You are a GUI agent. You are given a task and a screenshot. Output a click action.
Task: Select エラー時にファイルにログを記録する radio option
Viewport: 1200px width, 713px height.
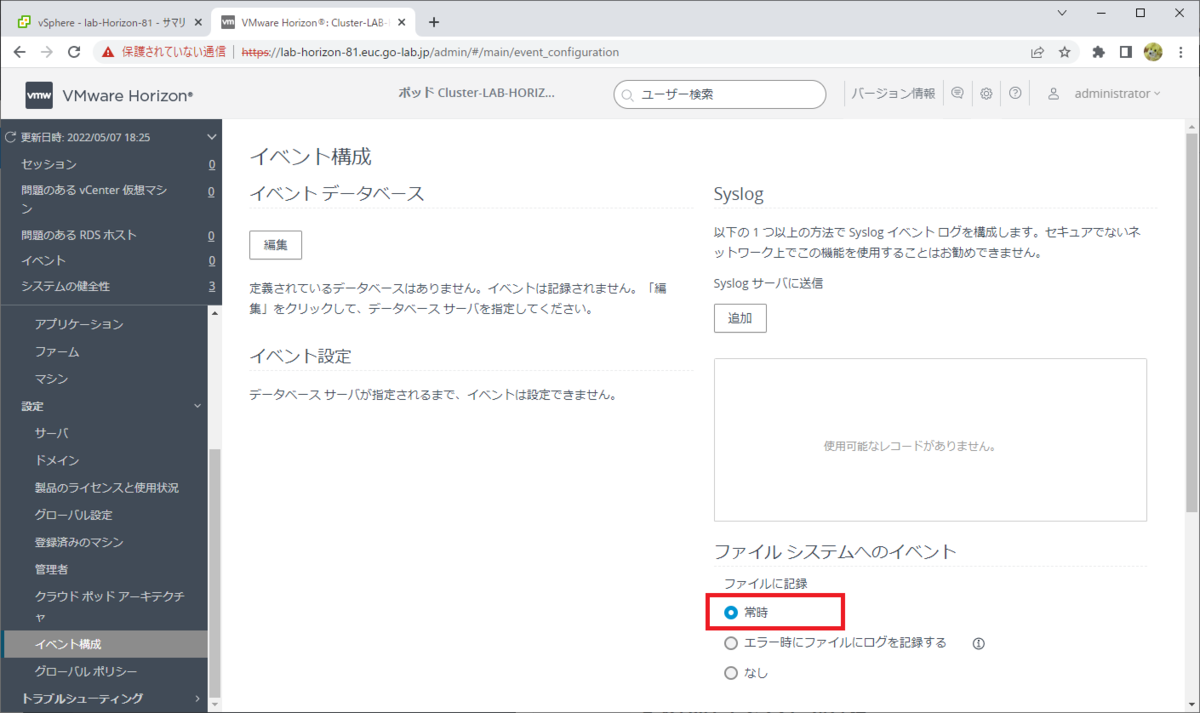pos(731,643)
